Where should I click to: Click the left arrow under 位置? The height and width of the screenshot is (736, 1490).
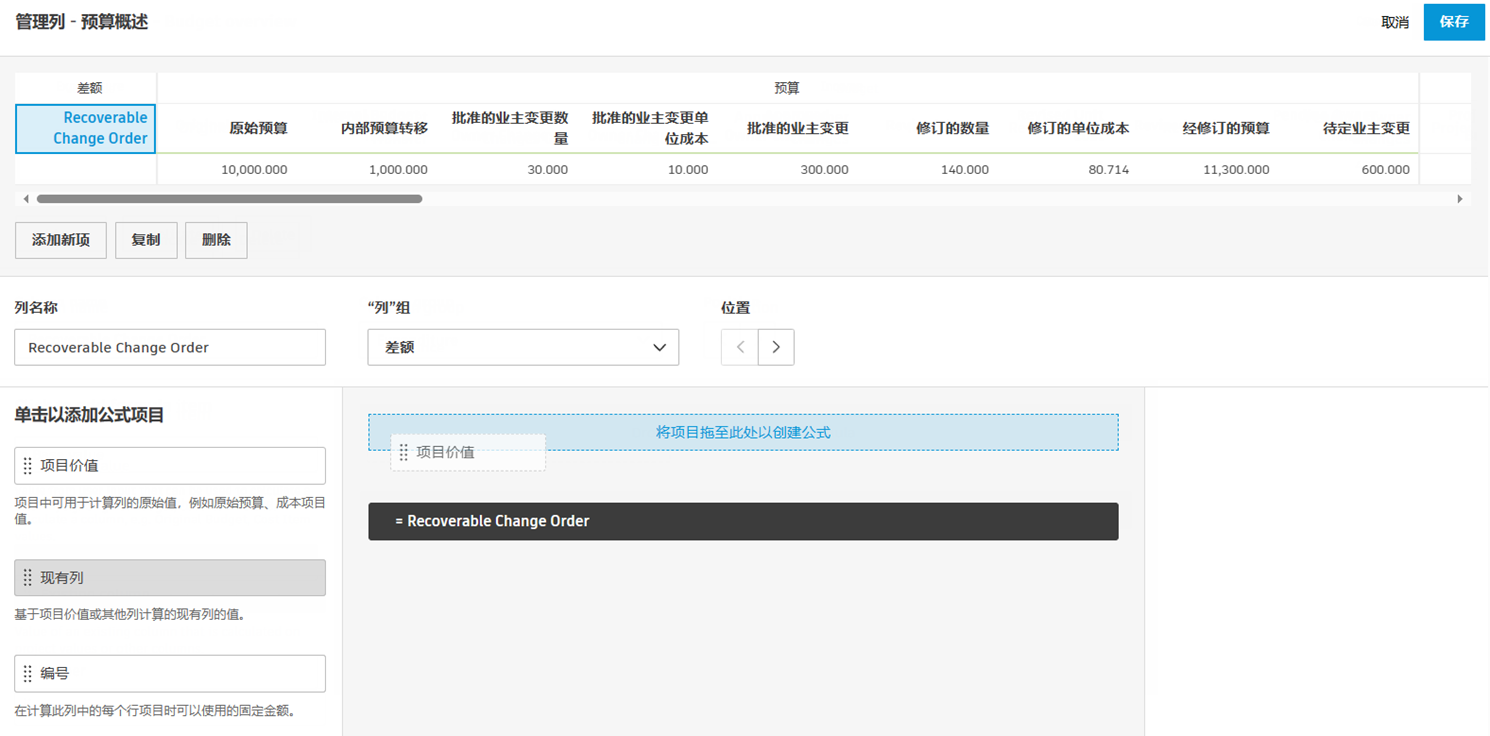coord(739,347)
